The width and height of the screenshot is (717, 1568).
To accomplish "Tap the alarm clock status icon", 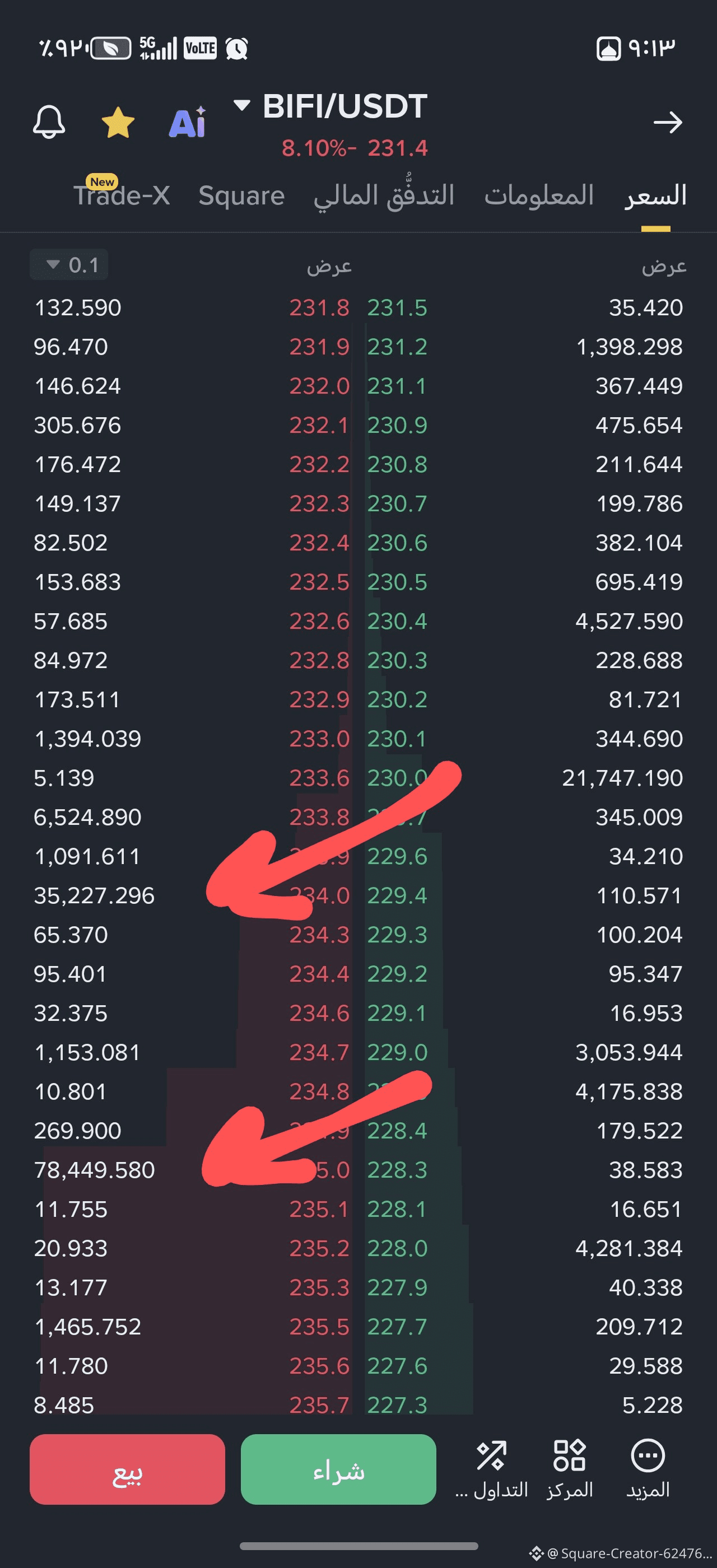I will pos(237,48).
